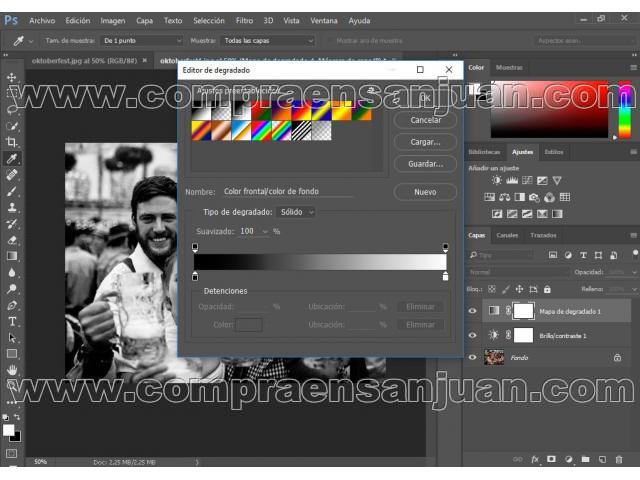The image size is (640, 480).
Task: Add a Levels adjustment from Ajustes panel
Action: click(512, 180)
